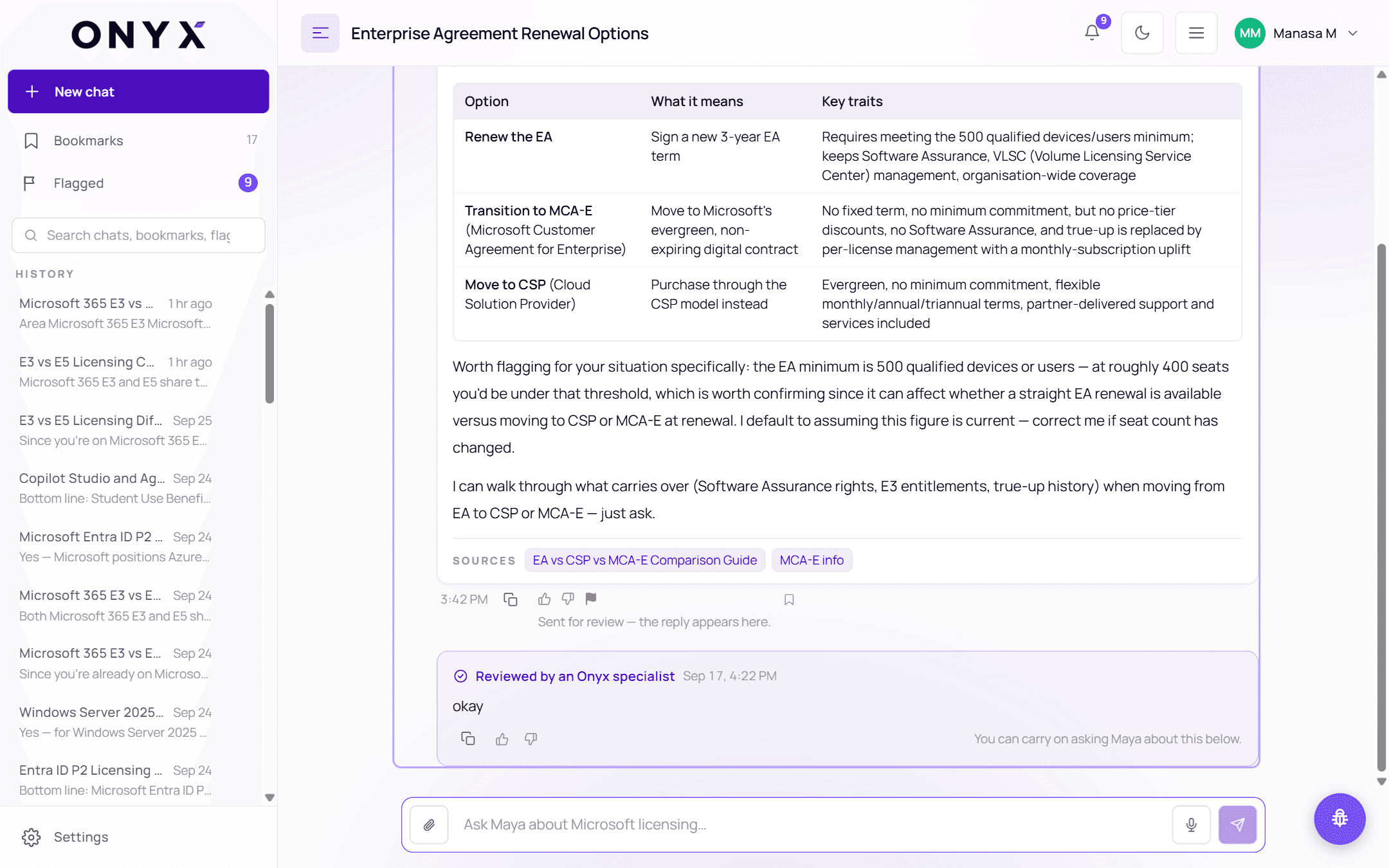Open 'E3 vs E5 Licensing Dif...' chat from Sep 25
The image size is (1389, 868).
(116, 430)
